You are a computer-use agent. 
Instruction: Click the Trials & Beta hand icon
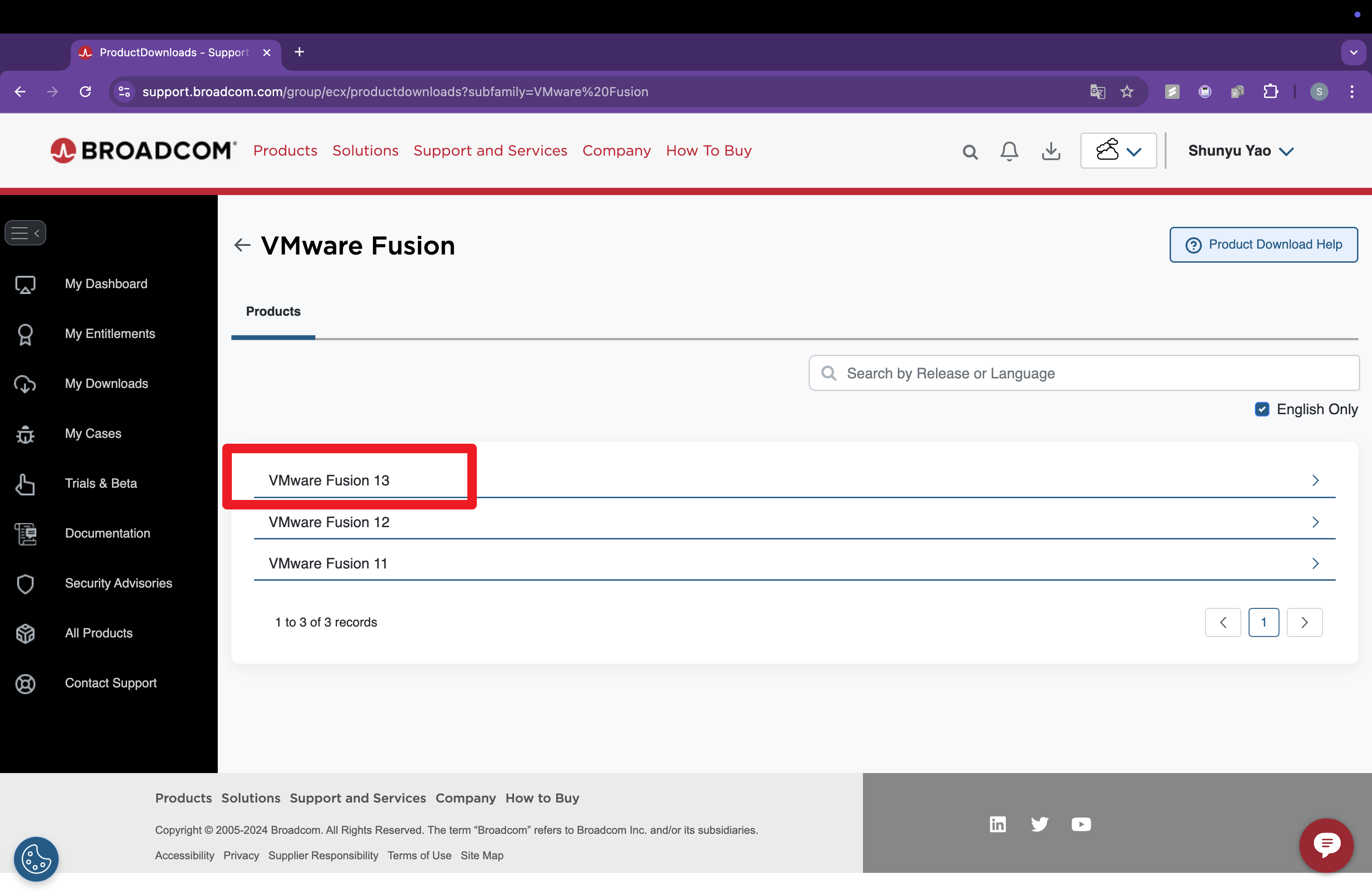(x=25, y=484)
